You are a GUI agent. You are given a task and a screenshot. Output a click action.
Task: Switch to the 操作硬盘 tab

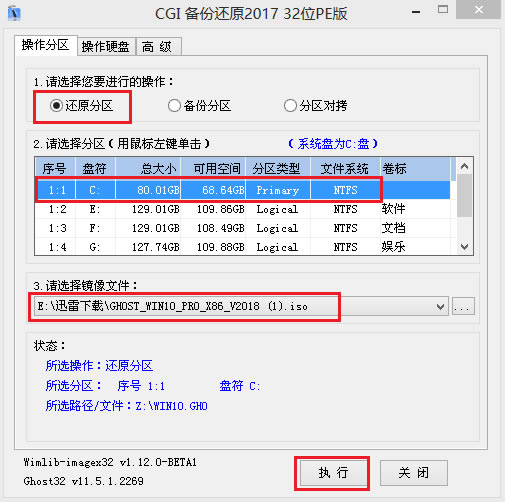(x=106, y=46)
